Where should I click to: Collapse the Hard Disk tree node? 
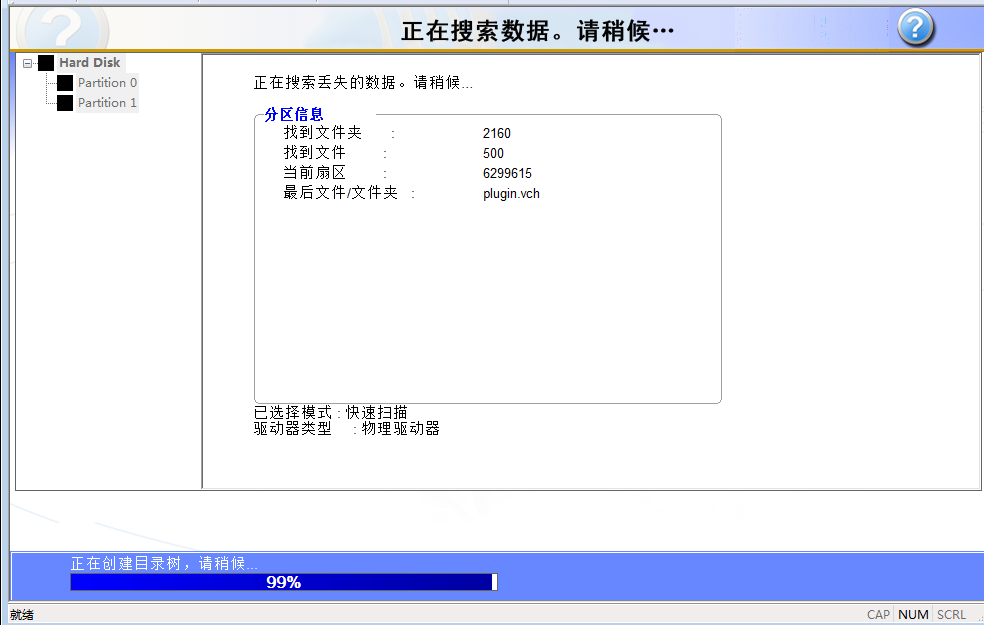tap(28, 63)
